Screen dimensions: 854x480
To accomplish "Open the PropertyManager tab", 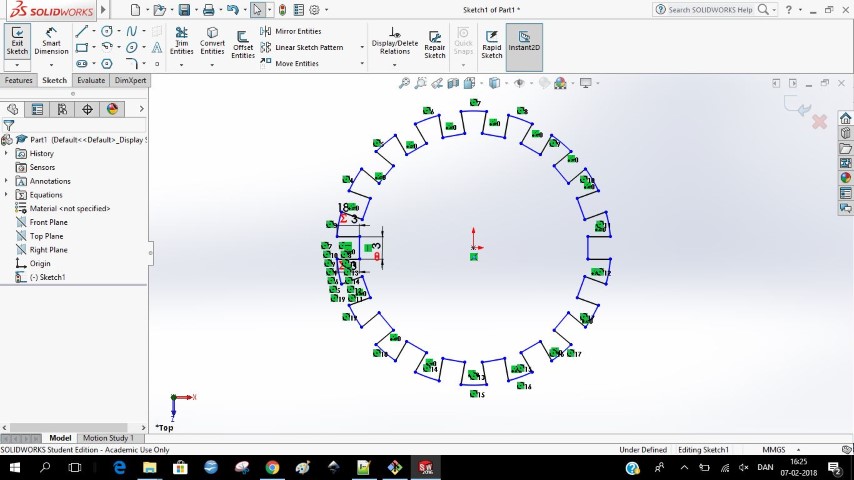I will (38, 109).
